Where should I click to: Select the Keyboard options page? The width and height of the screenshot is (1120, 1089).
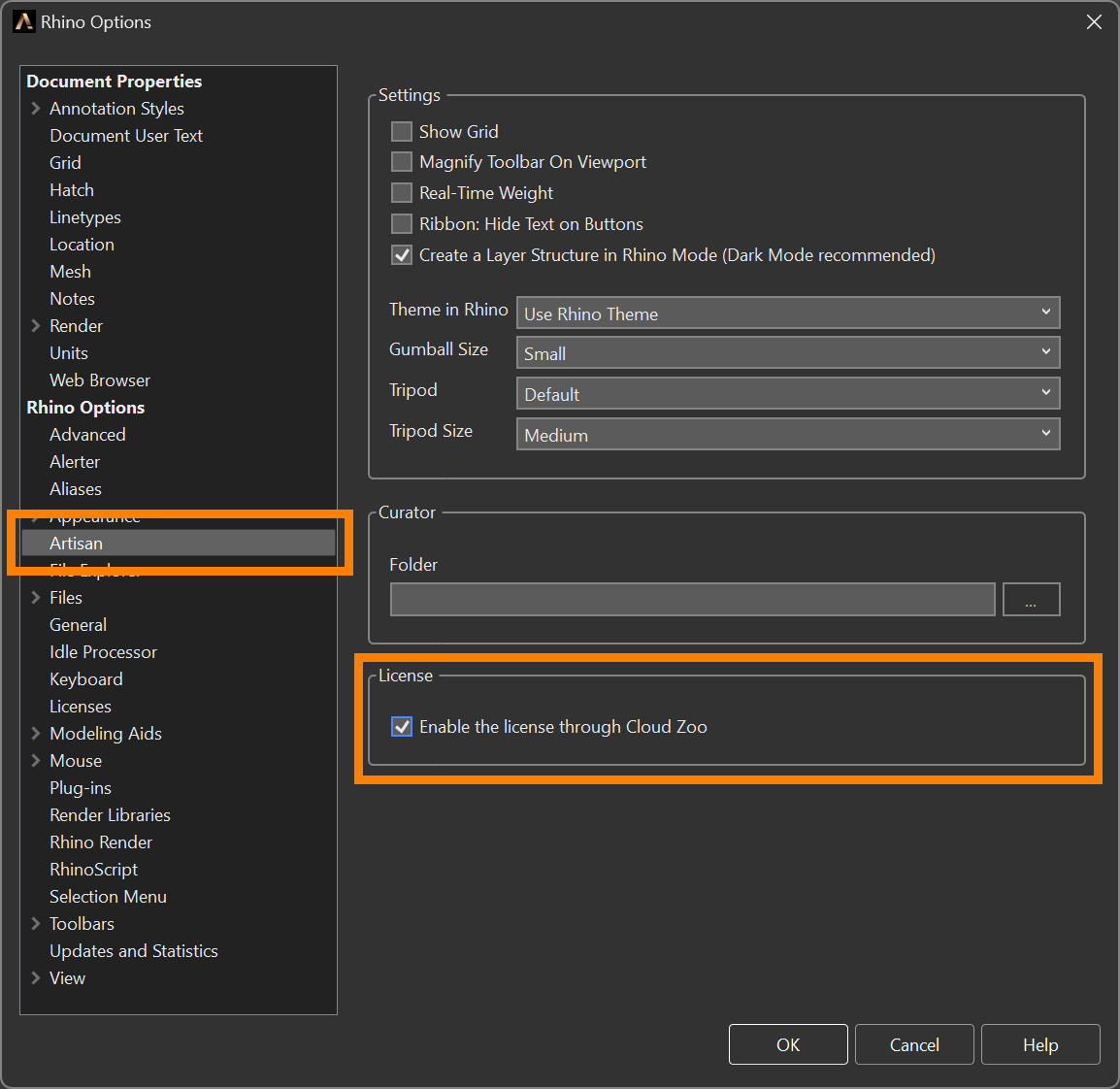(86, 679)
